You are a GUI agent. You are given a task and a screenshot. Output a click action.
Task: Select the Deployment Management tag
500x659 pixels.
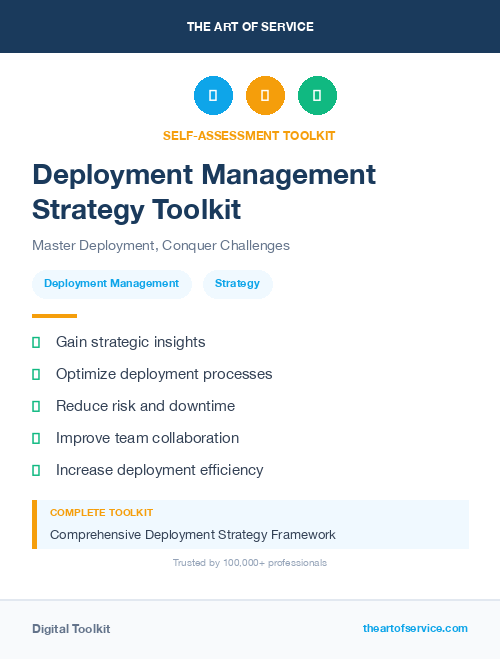(x=112, y=284)
